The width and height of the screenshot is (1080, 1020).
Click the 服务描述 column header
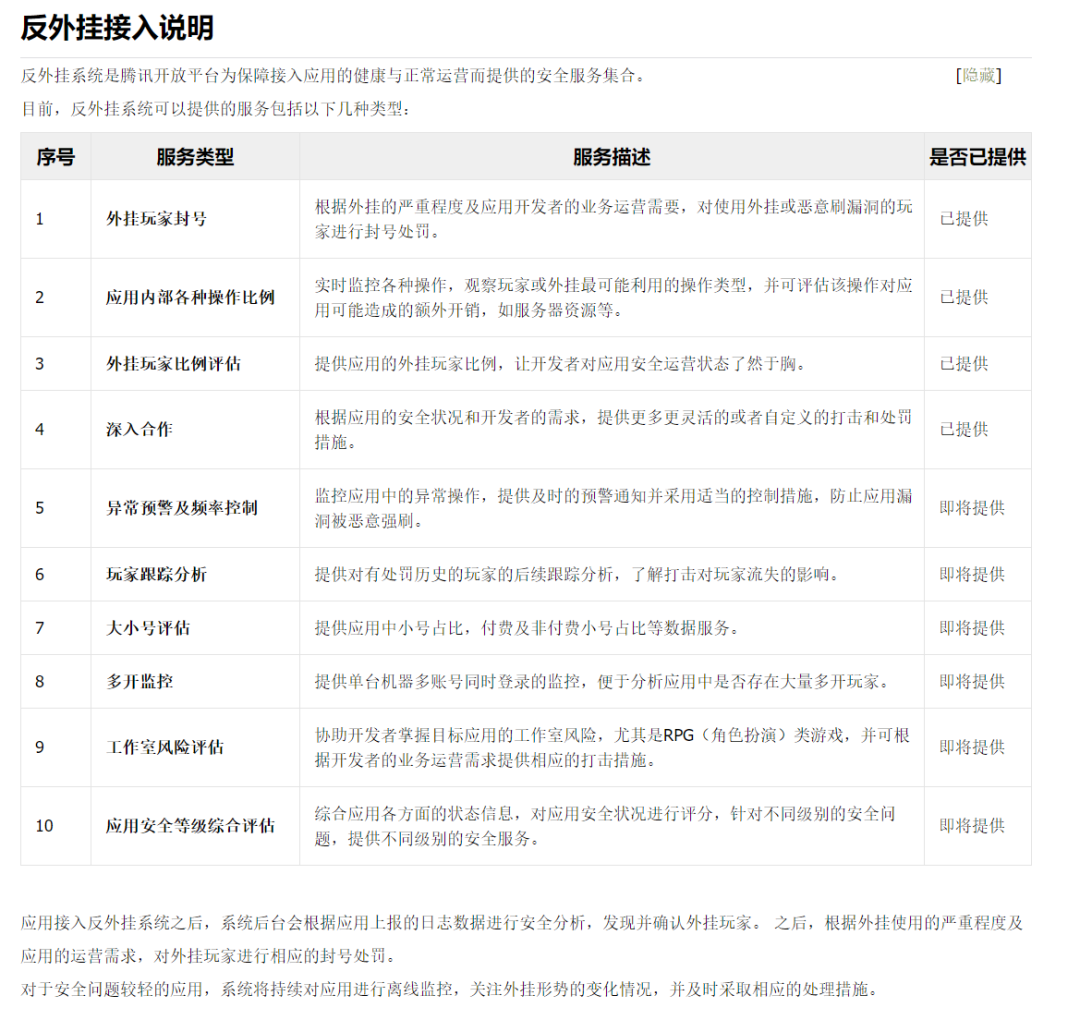(612, 156)
